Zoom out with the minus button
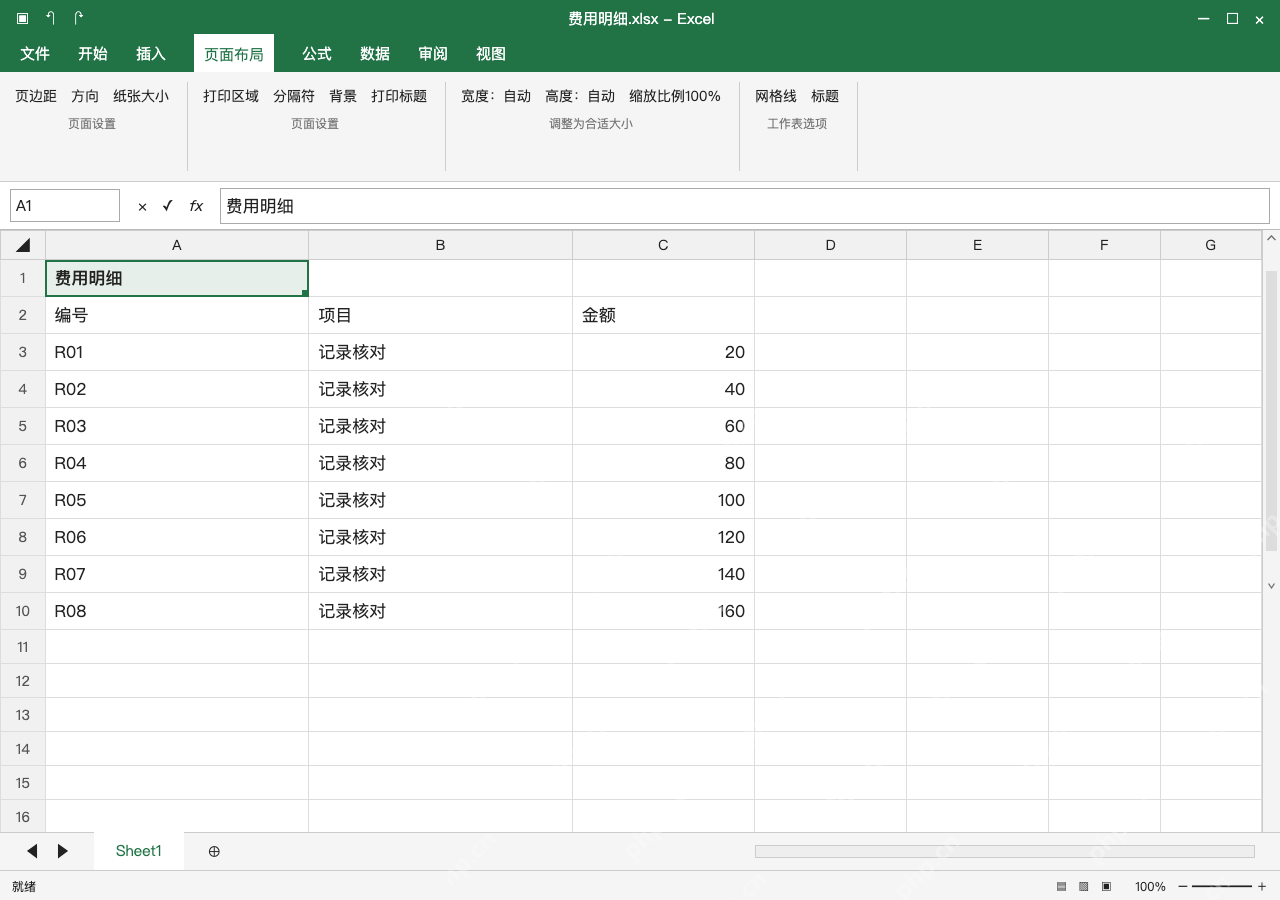 1183,887
